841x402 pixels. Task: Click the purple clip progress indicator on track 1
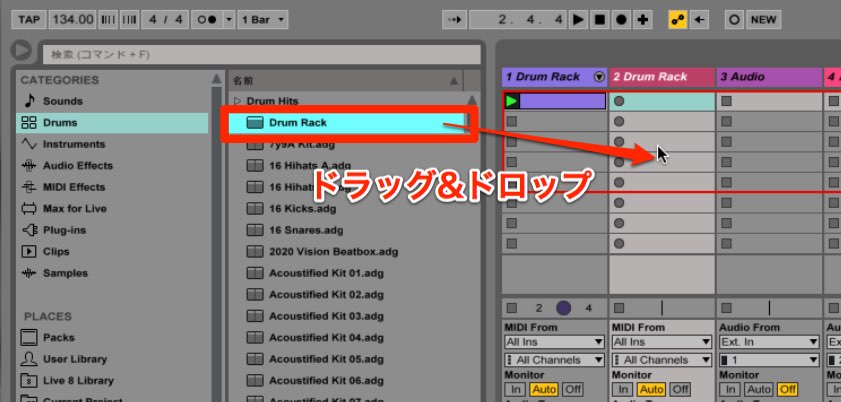564,308
